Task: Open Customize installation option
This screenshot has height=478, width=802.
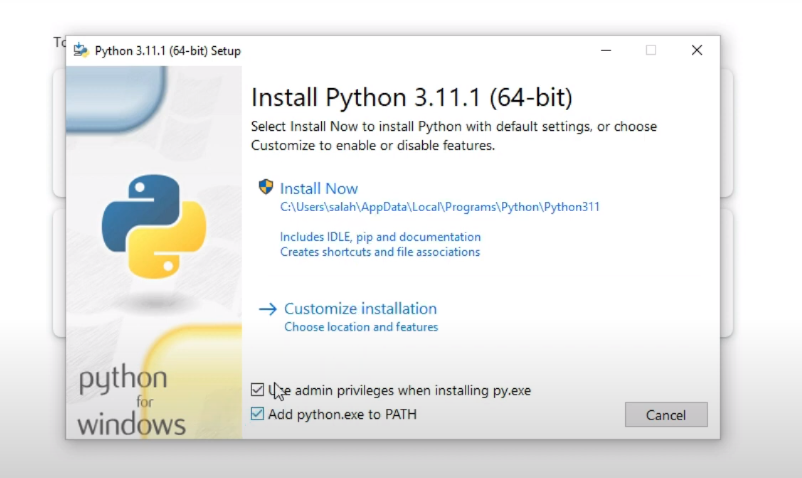Action: 360,309
